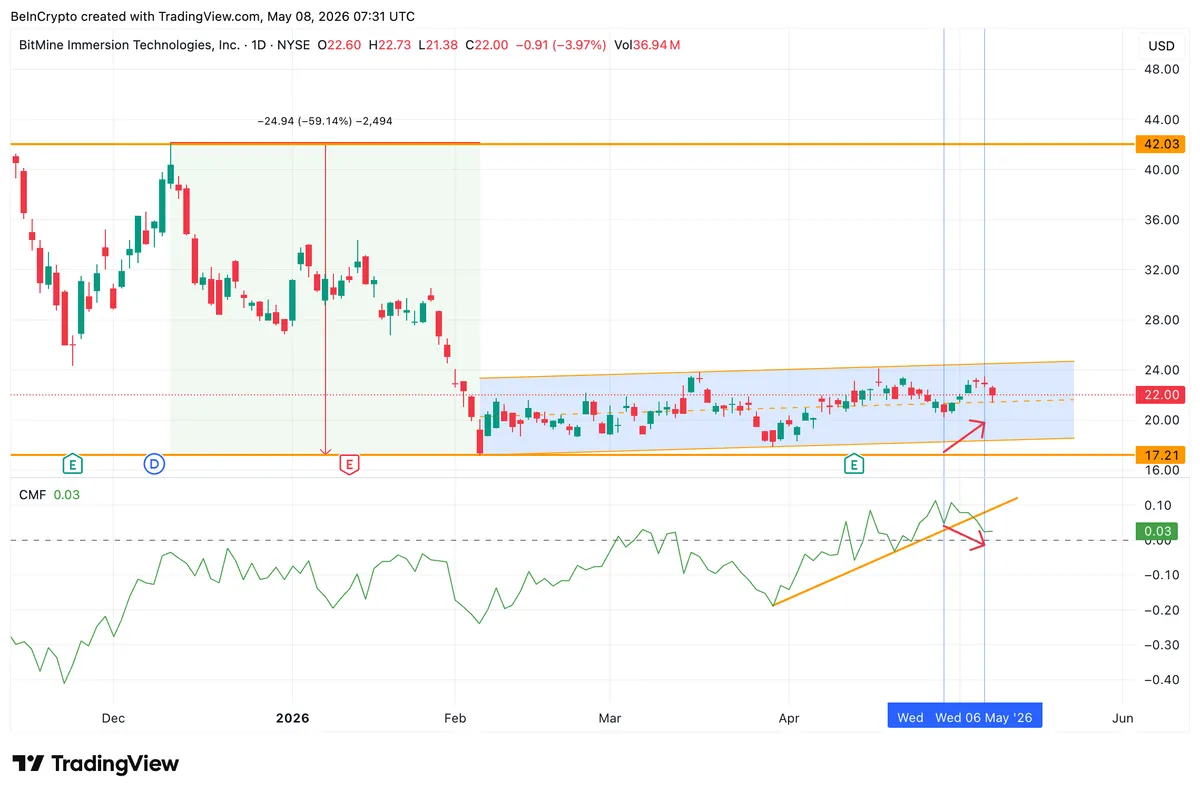This screenshot has height=795, width=1200.
Task: Click the -24.94 (-59.14%) measurement label
Action: point(325,121)
